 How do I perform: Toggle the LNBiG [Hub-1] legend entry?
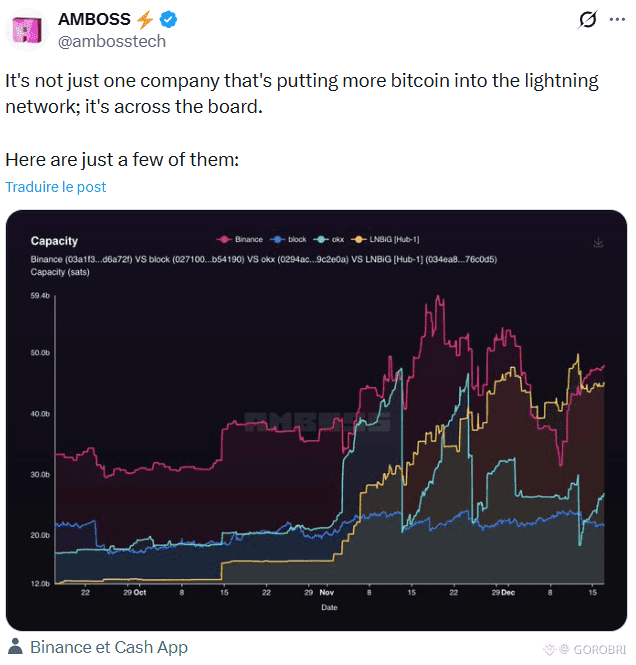point(385,240)
